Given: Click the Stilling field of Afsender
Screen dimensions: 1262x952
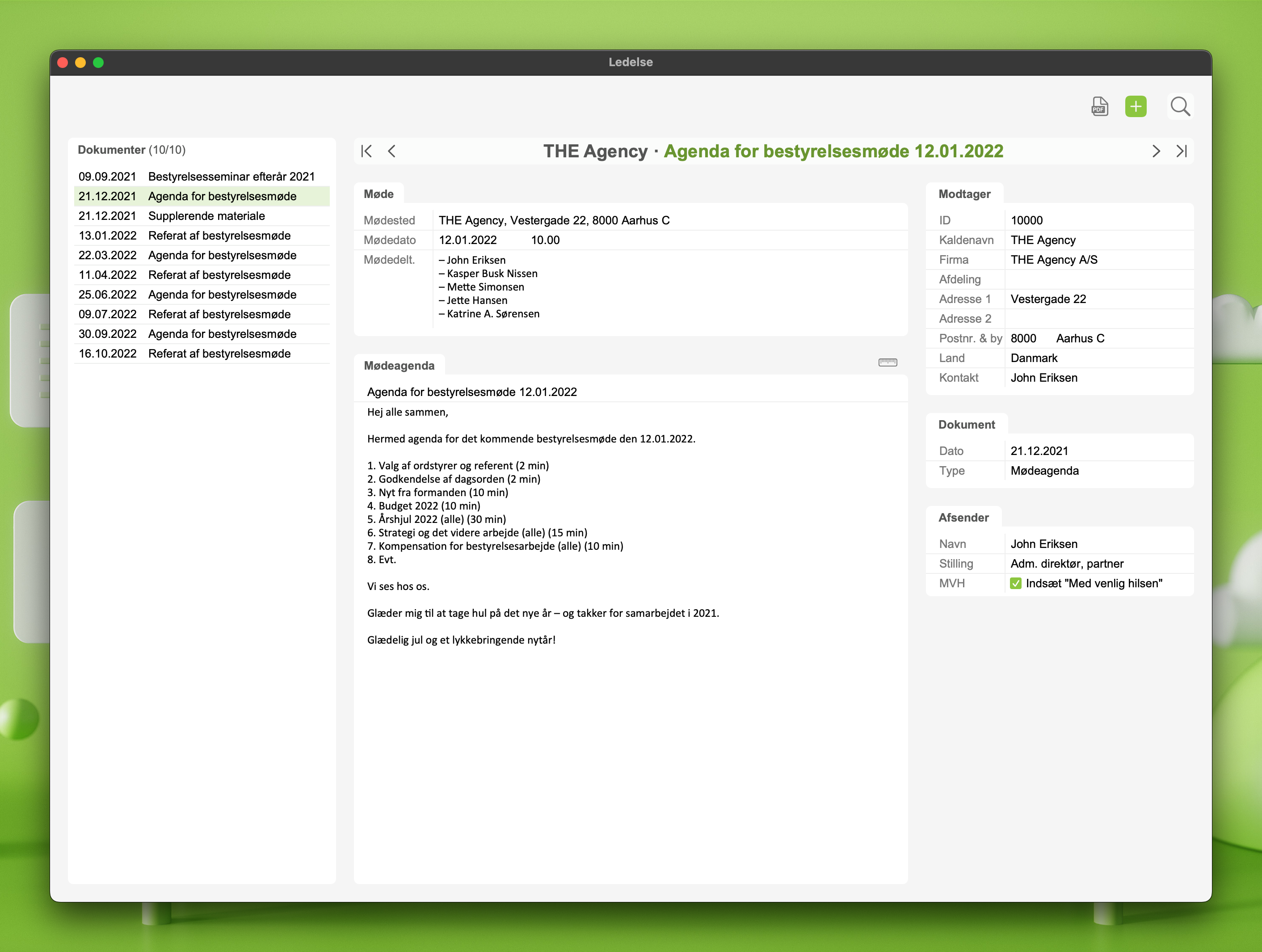Looking at the screenshot, I should pos(1066,564).
